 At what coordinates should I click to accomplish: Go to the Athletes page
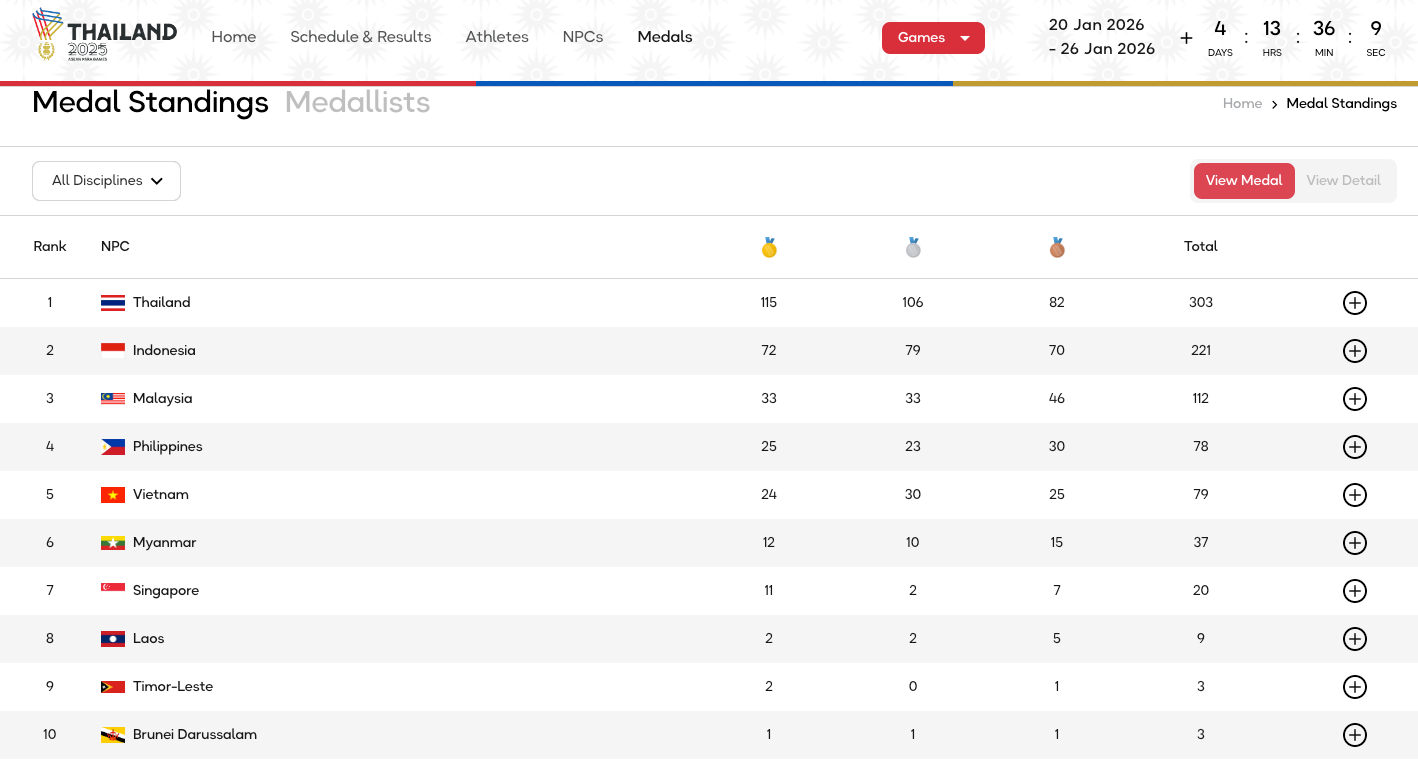pos(496,37)
